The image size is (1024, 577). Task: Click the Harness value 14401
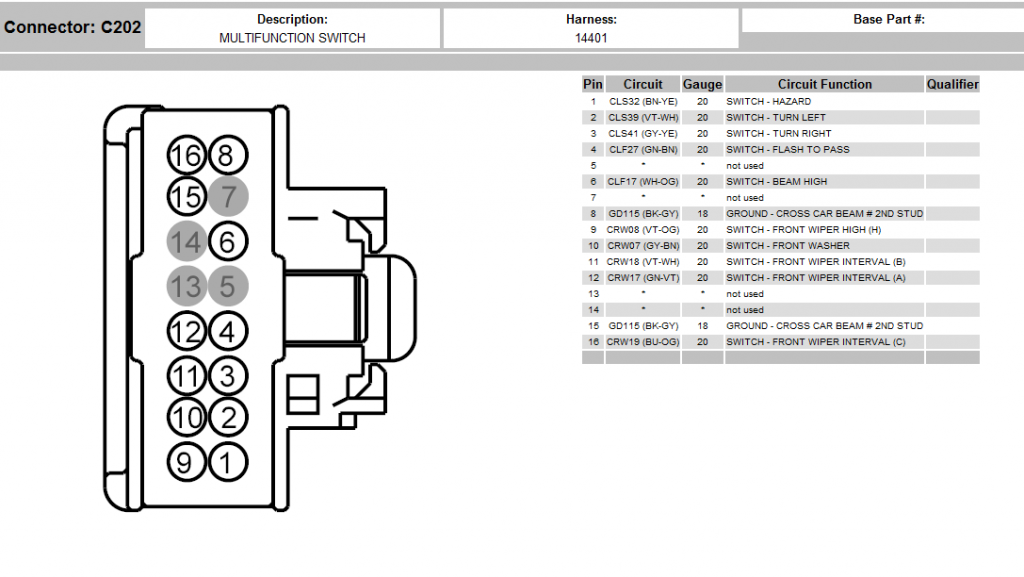(591, 38)
